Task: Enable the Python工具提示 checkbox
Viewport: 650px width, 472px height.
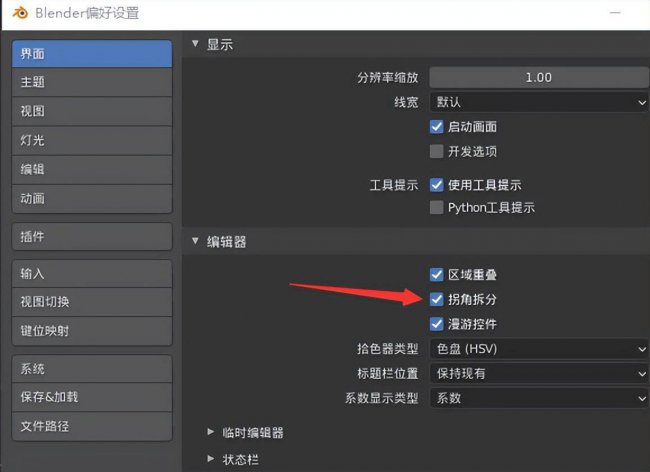Action: tap(437, 207)
